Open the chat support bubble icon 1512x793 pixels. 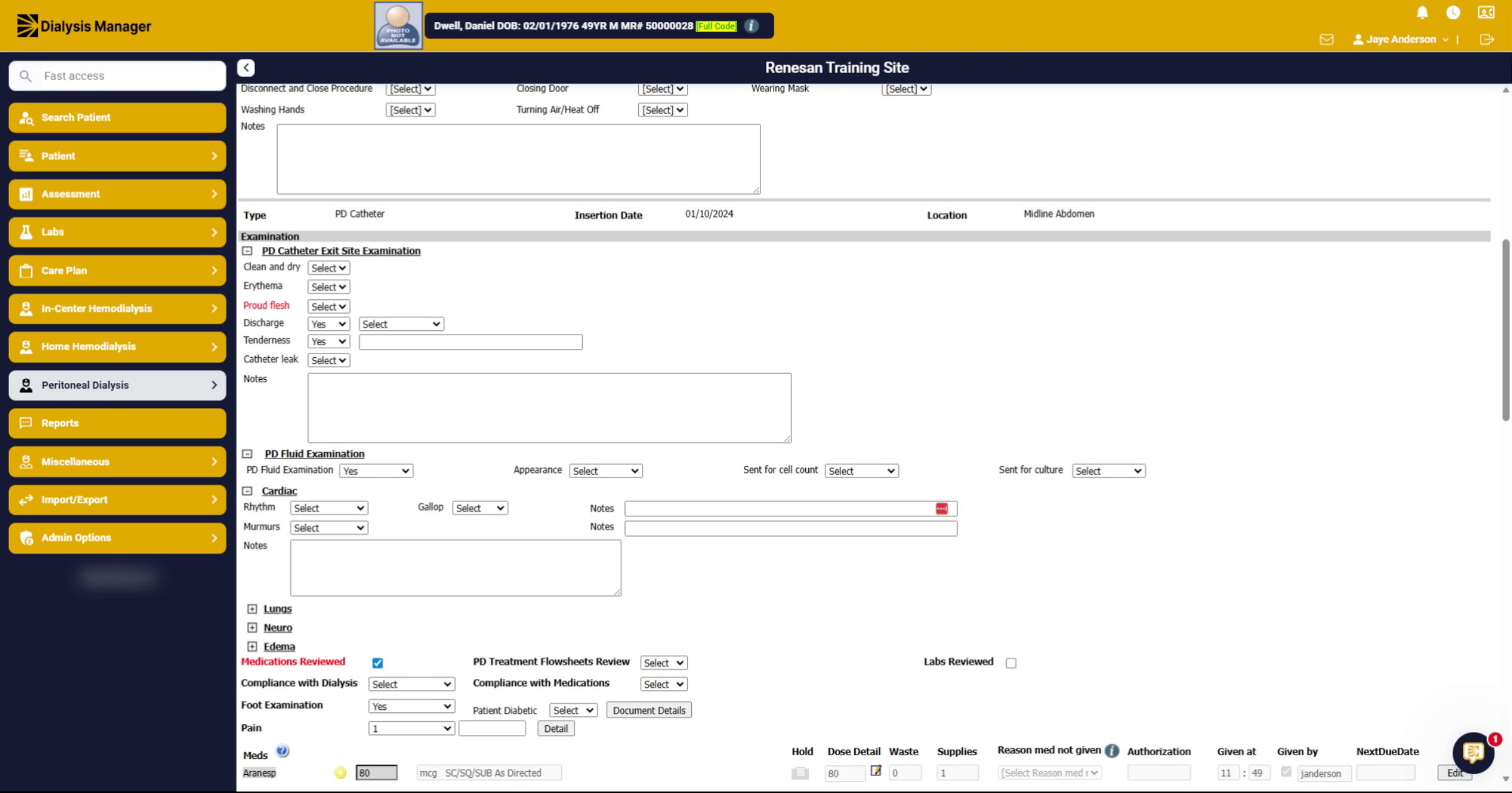tap(1473, 752)
